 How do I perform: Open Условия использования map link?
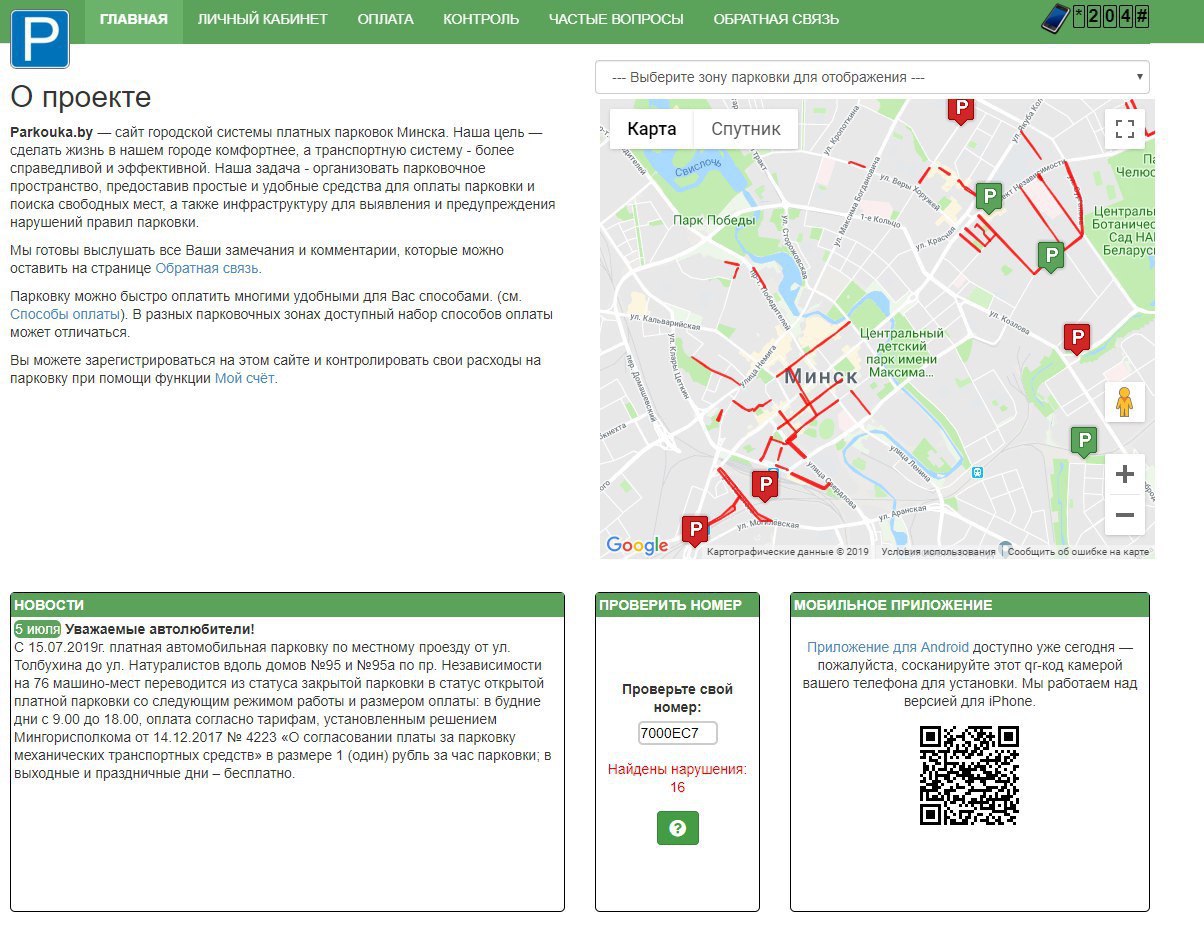pos(938,552)
